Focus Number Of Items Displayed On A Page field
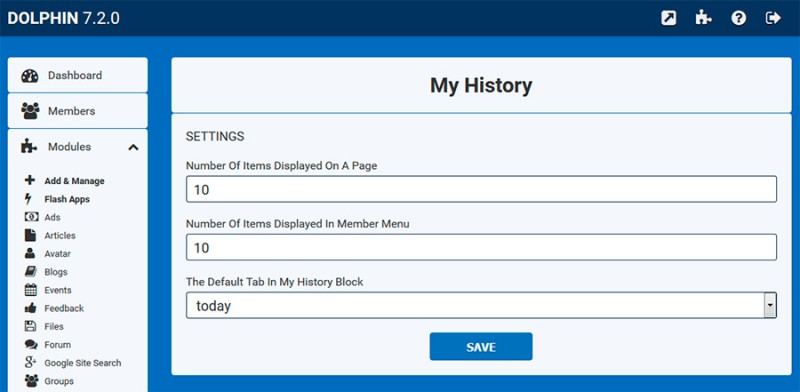The image size is (800, 392). pyautogui.click(x=481, y=189)
